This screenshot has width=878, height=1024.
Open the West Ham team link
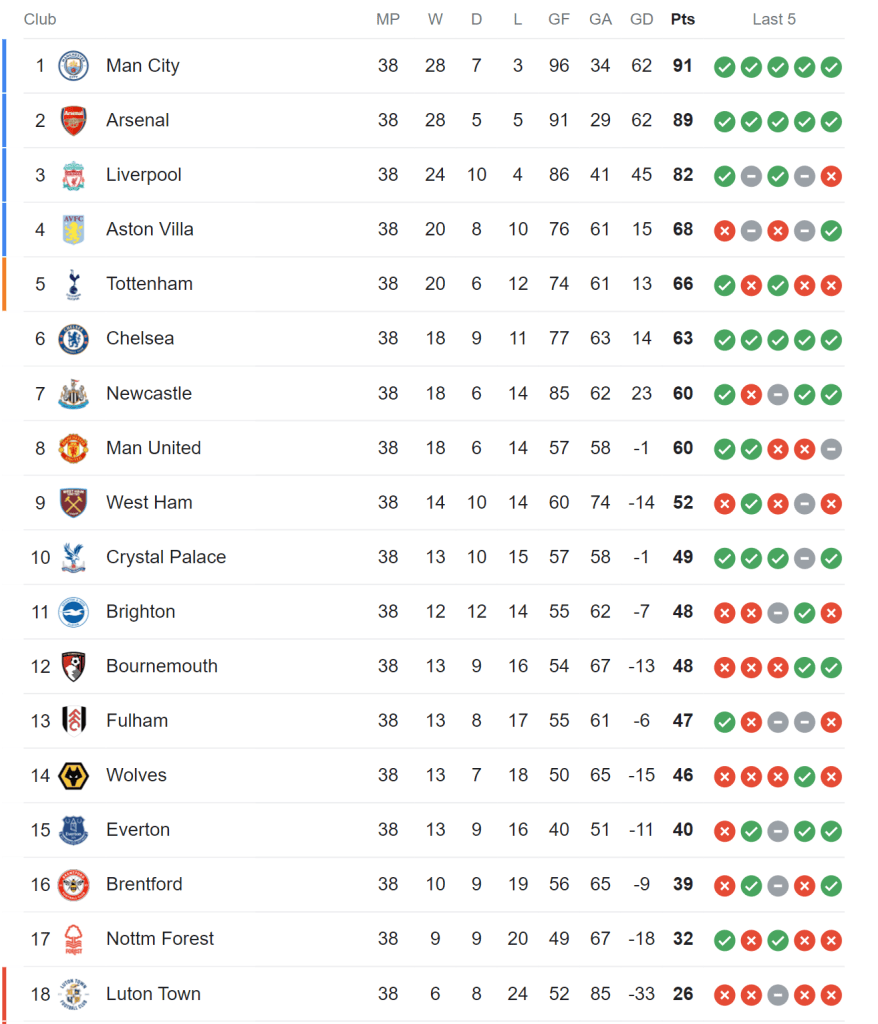point(149,502)
